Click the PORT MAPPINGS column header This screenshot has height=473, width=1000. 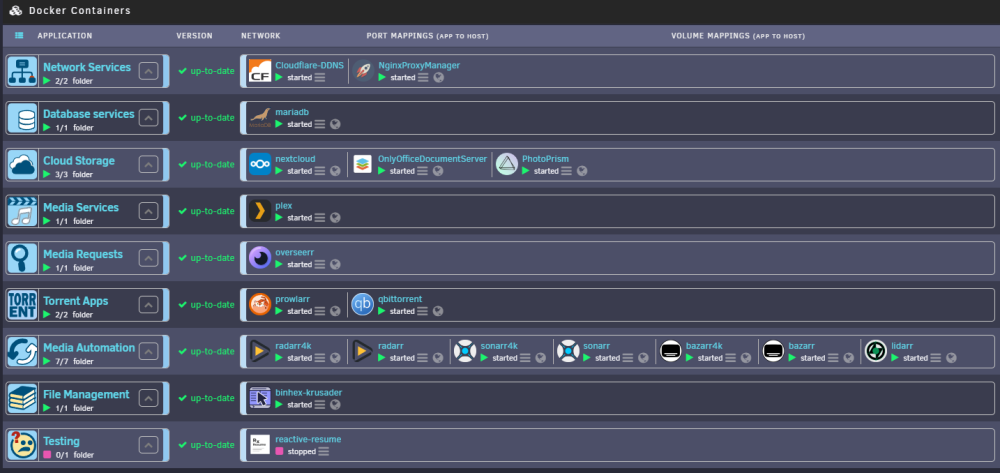click(427, 36)
